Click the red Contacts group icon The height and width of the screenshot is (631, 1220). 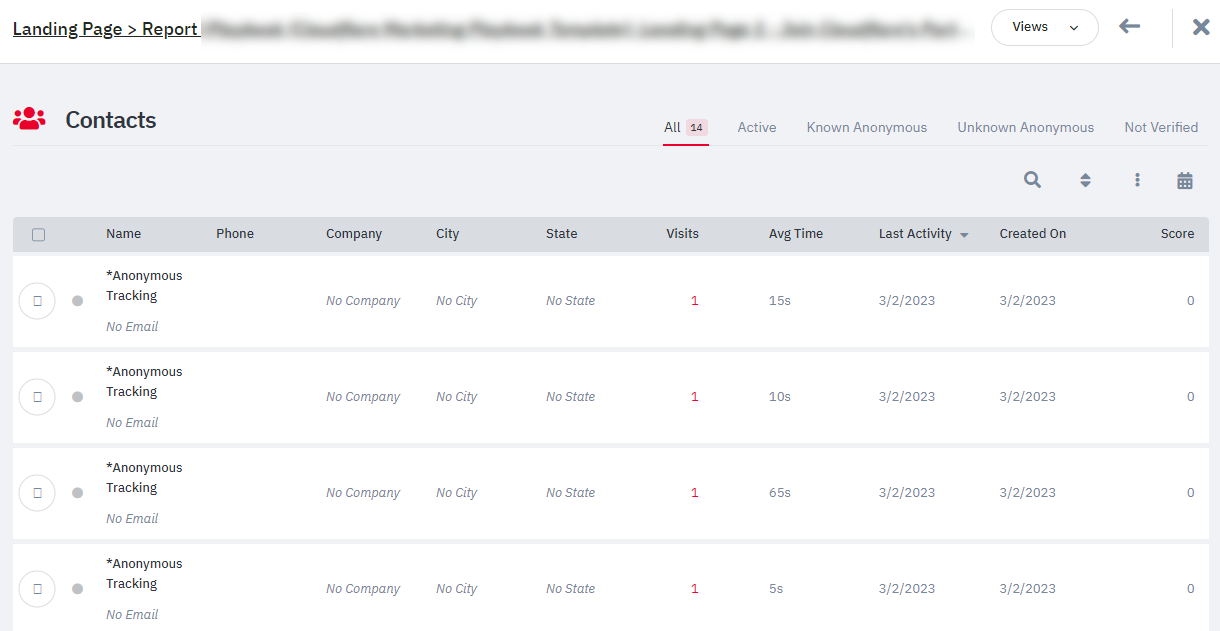click(x=29, y=119)
